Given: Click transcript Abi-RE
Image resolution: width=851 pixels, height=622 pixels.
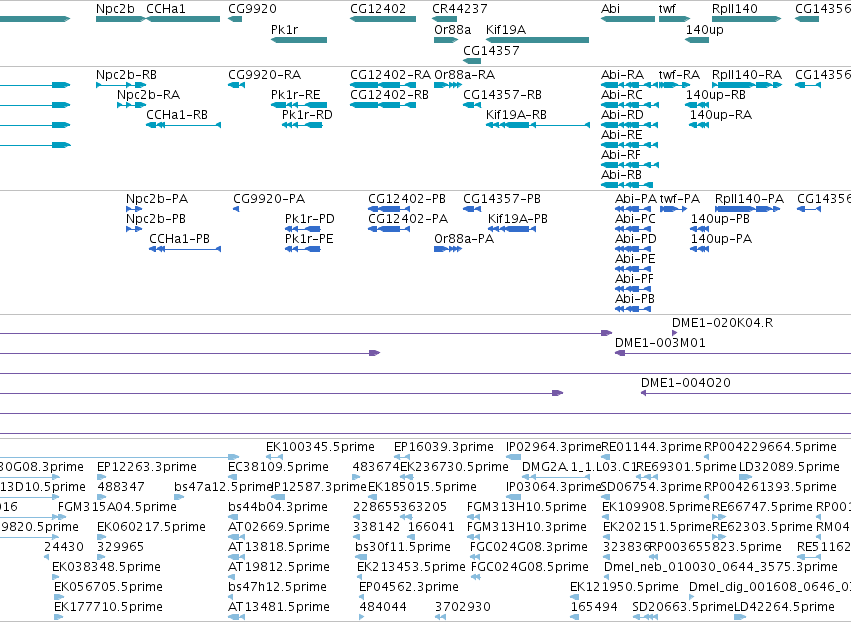Looking at the screenshot, I should 630,145.
